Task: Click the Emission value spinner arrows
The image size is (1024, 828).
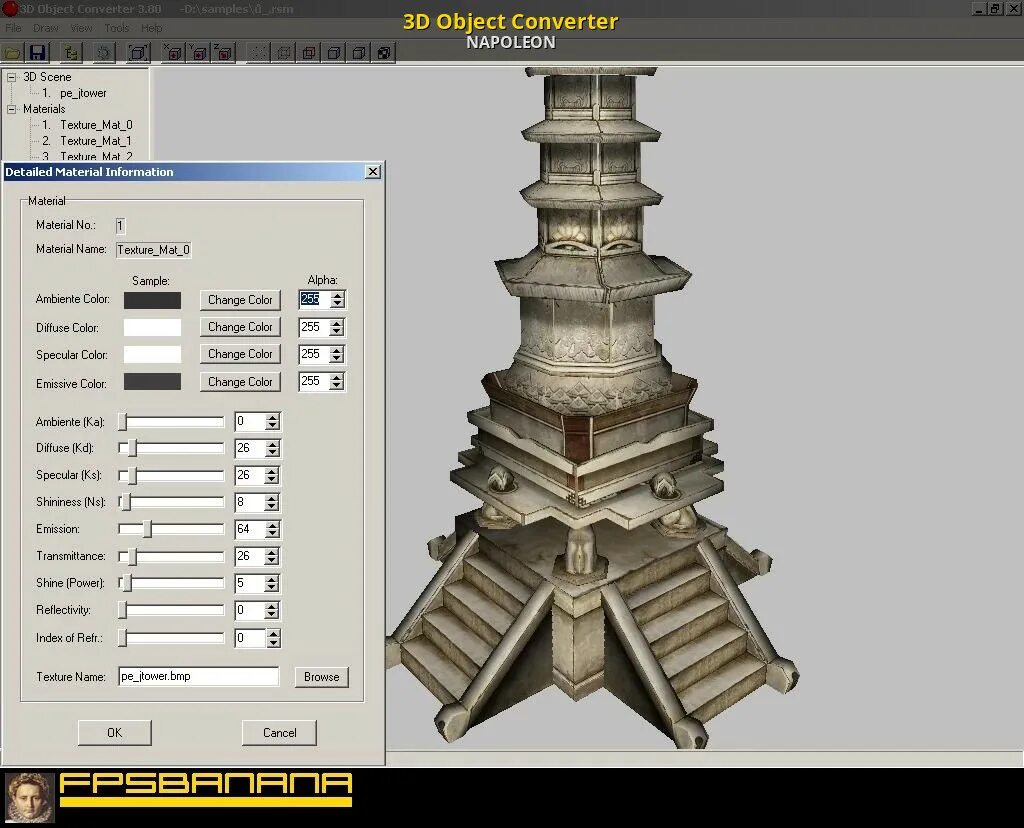Action: [273, 529]
